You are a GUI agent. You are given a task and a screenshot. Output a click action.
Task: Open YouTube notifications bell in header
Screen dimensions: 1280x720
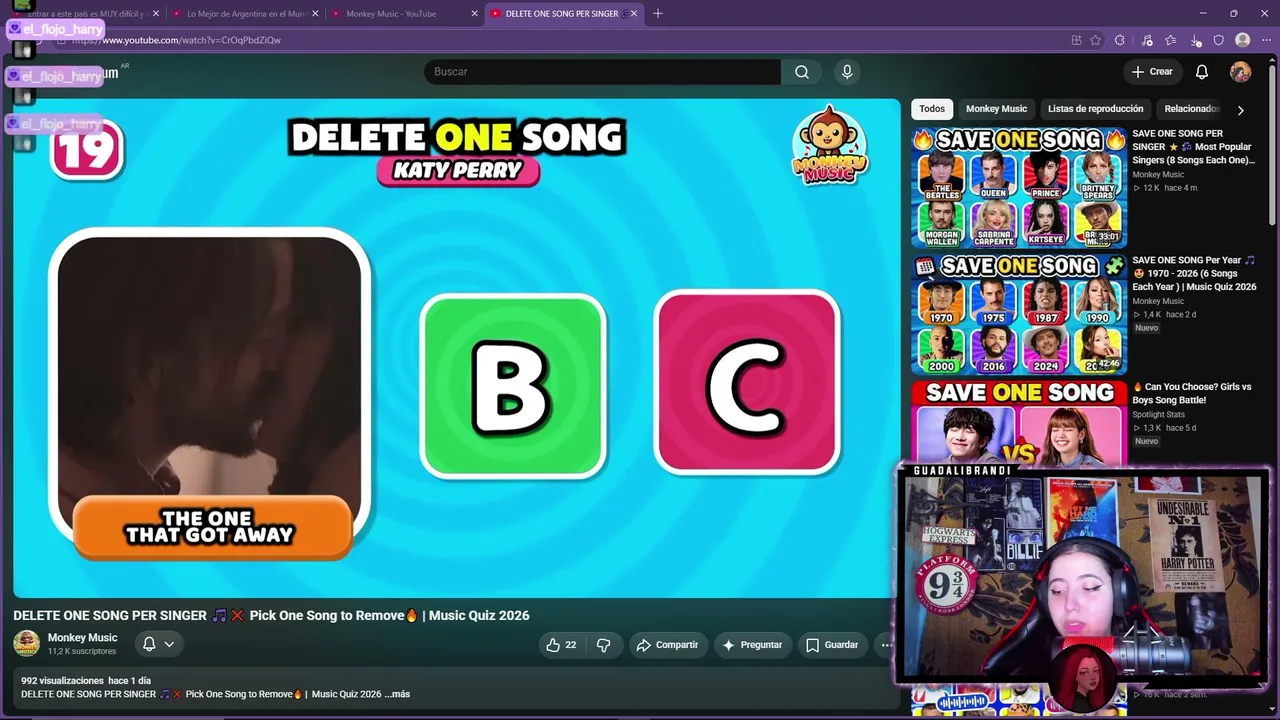tap(1202, 72)
